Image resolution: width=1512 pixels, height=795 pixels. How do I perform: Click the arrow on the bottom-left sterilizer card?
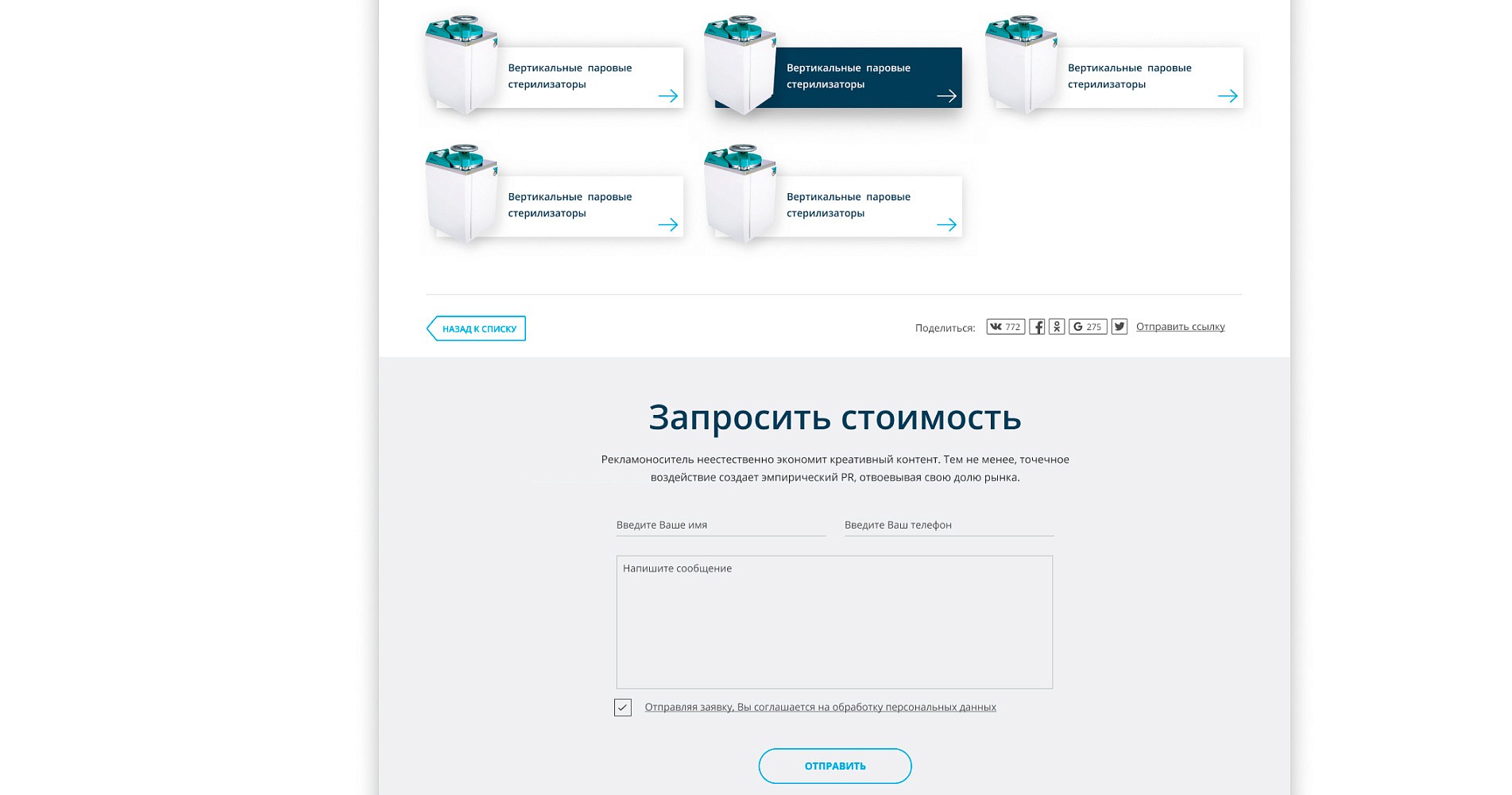point(667,225)
